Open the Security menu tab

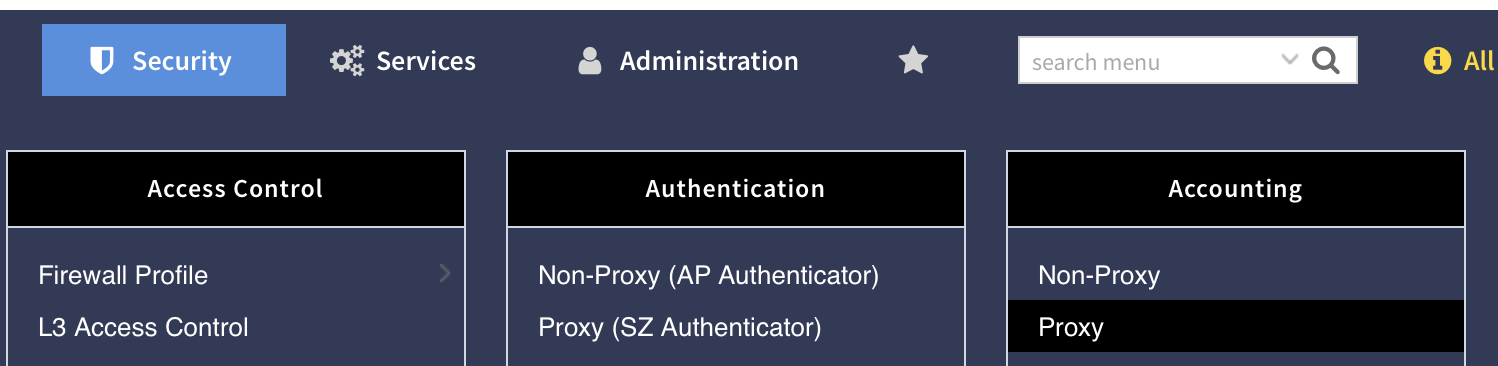pos(164,60)
